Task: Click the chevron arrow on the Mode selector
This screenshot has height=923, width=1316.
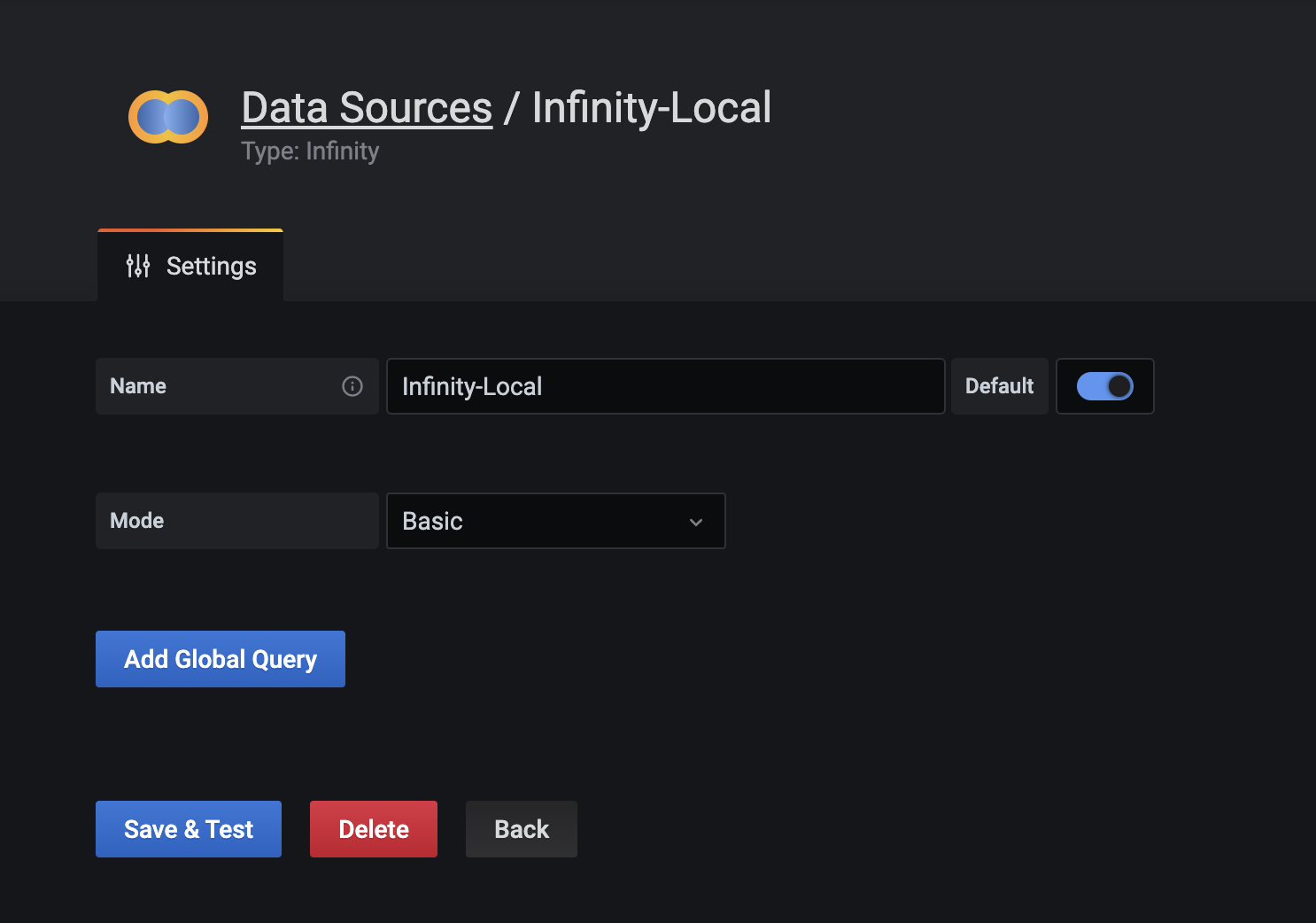Action: (696, 522)
